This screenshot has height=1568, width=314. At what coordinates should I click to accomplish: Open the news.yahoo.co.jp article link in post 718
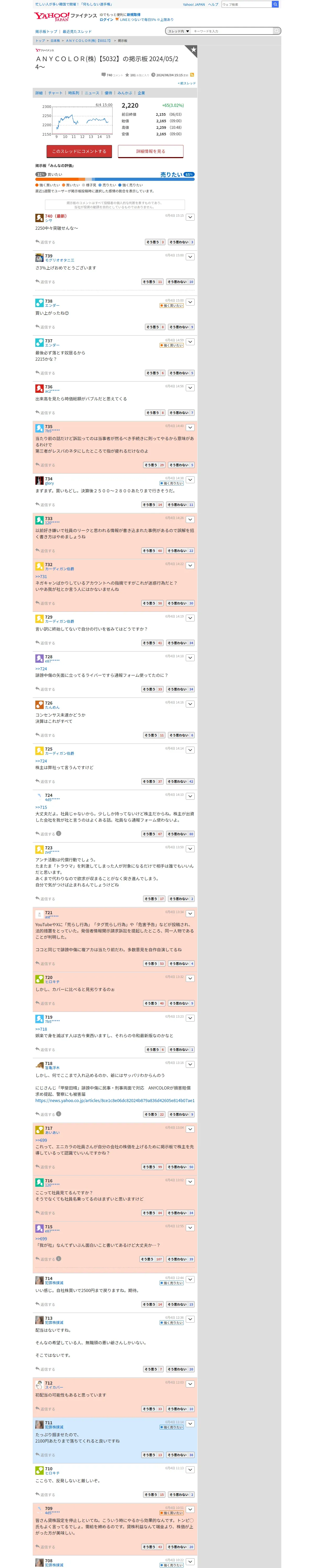pyautogui.click(x=115, y=1100)
